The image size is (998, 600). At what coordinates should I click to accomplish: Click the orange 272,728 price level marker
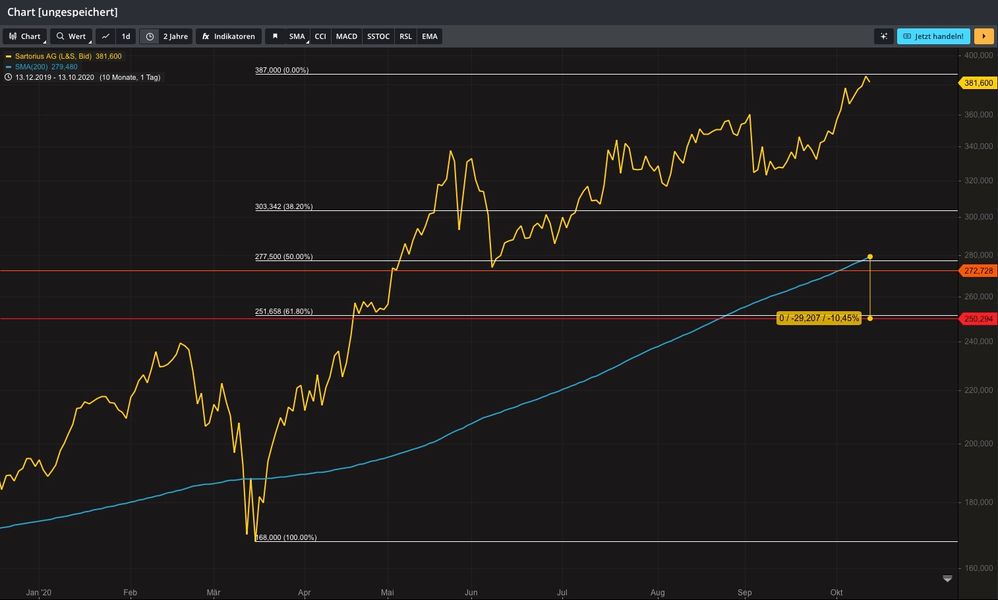[x=977, y=271]
